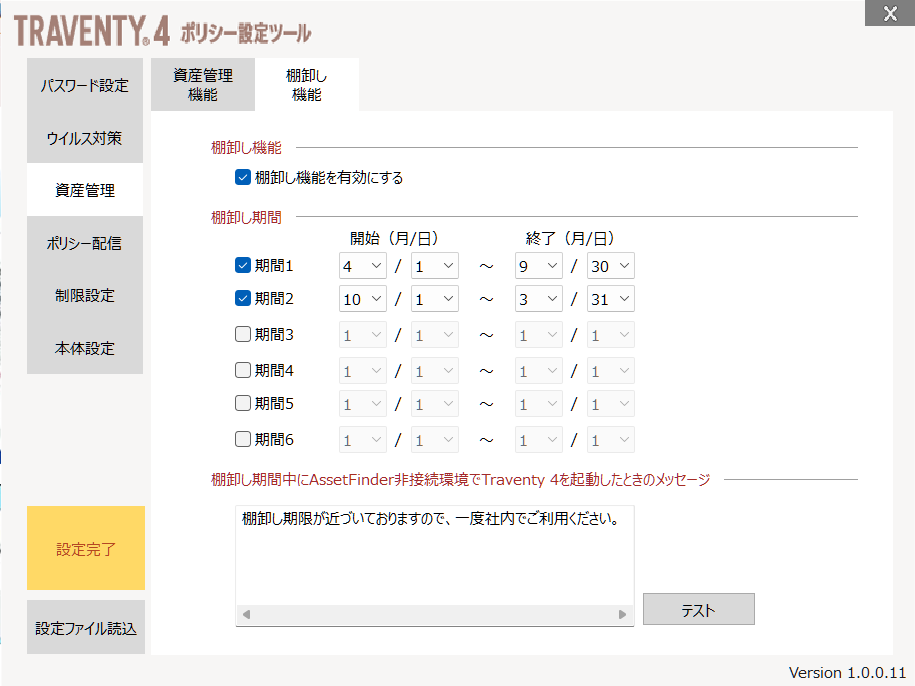Select the 棚卸し機能 tab

306,85
